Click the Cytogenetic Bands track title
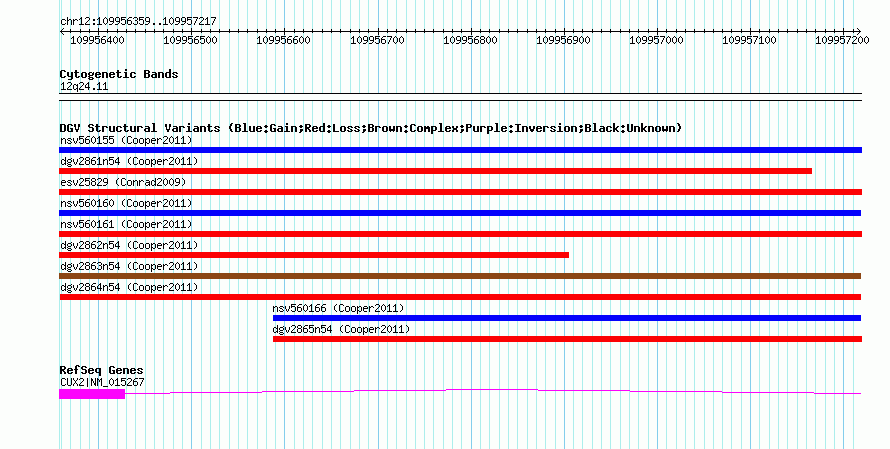 119,74
